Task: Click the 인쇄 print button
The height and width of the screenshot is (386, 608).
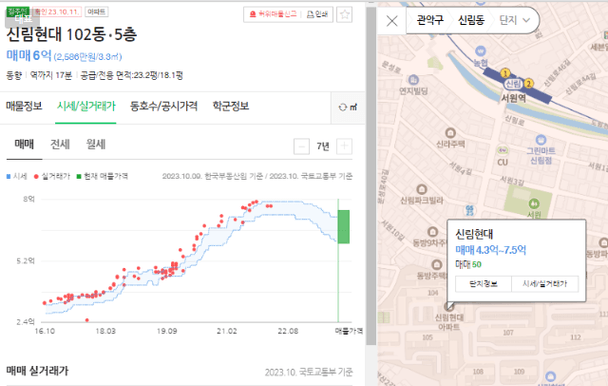Action: (x=318, y=14)
